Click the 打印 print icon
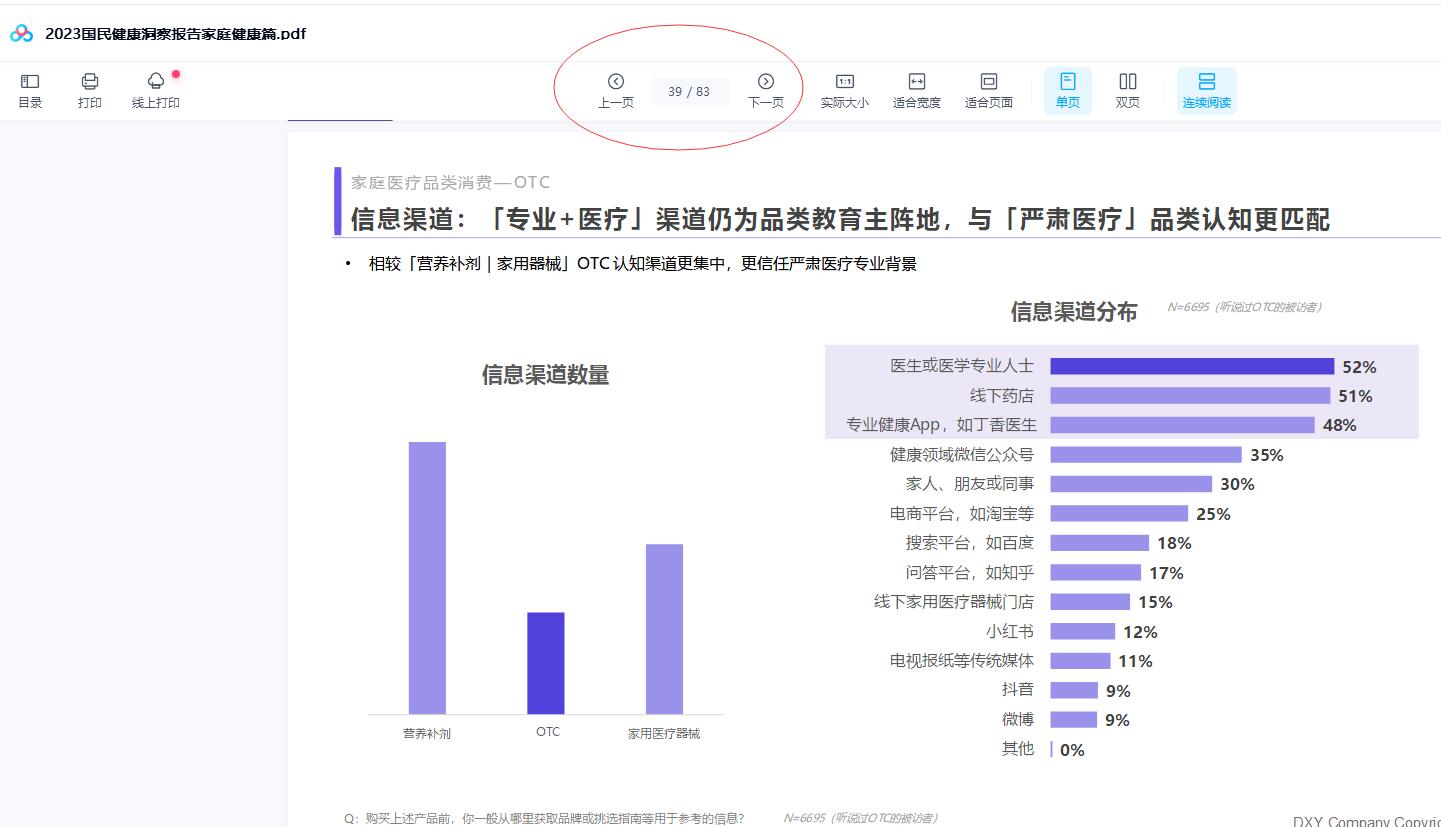 pyautogui.click(x=90, y=90)
